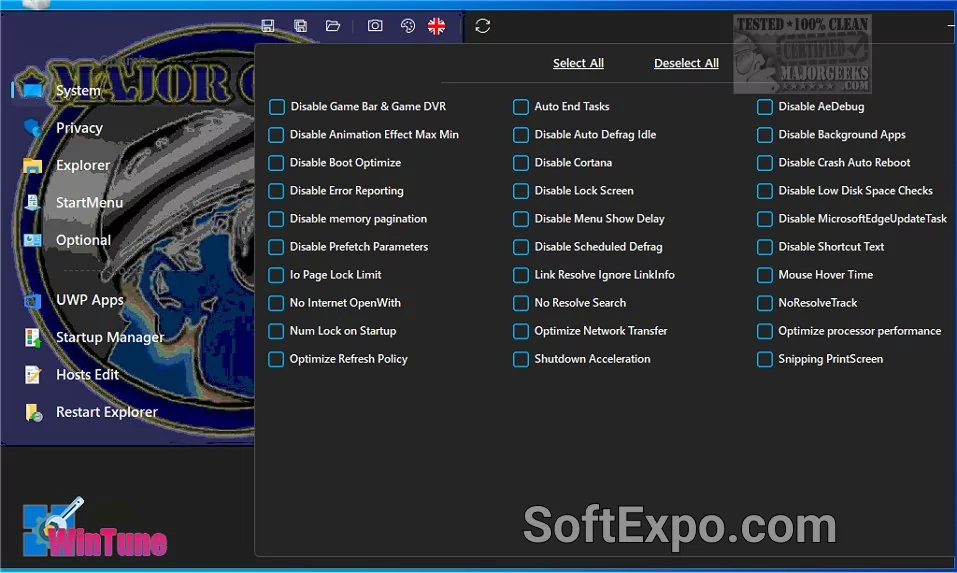Check Disable Error Reporting
This screenshot has height=573, width=957.
276,191
